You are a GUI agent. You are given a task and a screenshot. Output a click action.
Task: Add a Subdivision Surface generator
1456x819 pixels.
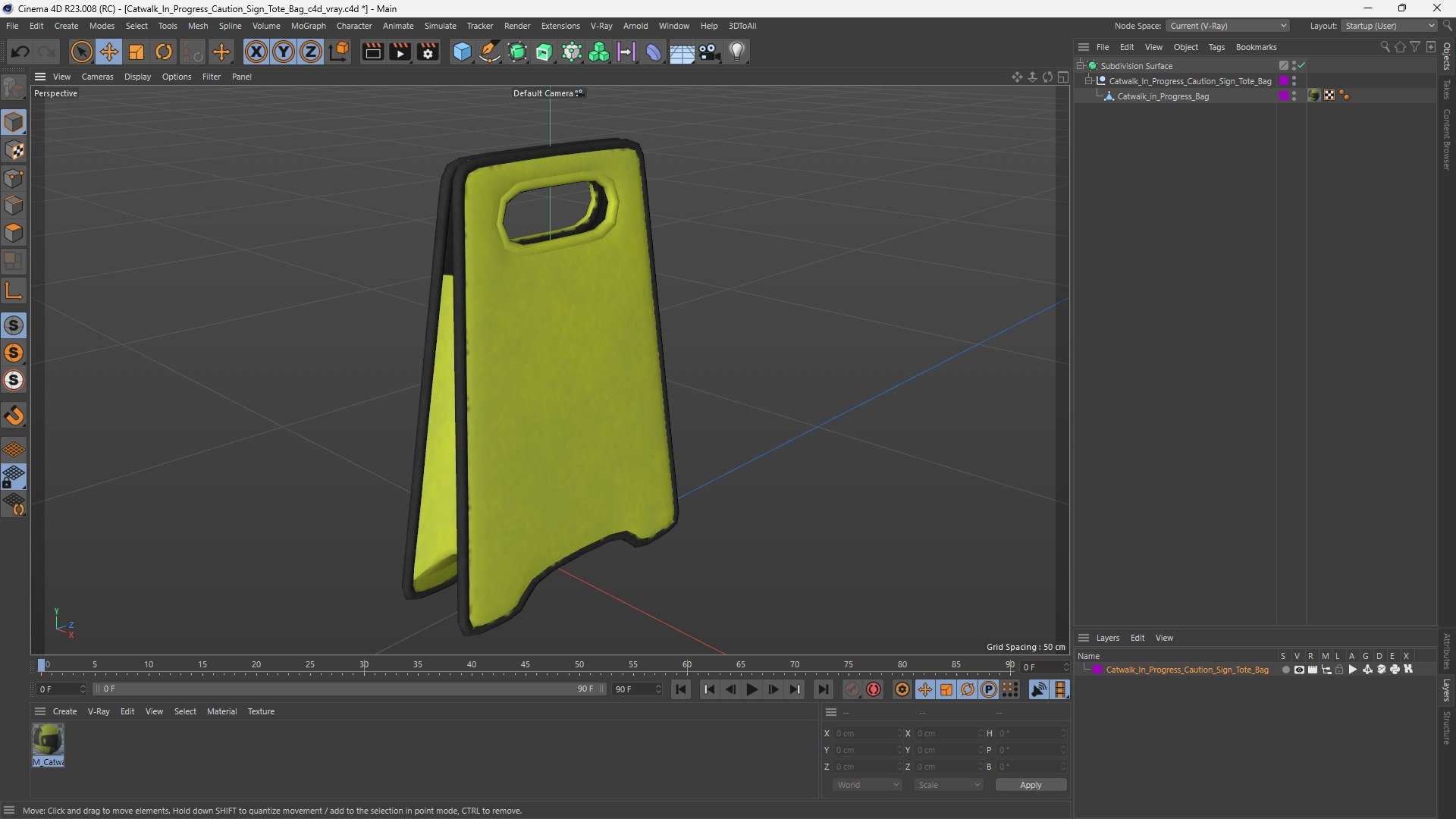coord(517,52)
